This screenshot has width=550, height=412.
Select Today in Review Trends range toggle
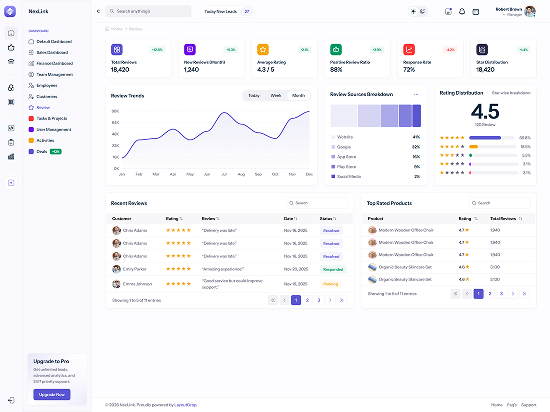(254, 95)
